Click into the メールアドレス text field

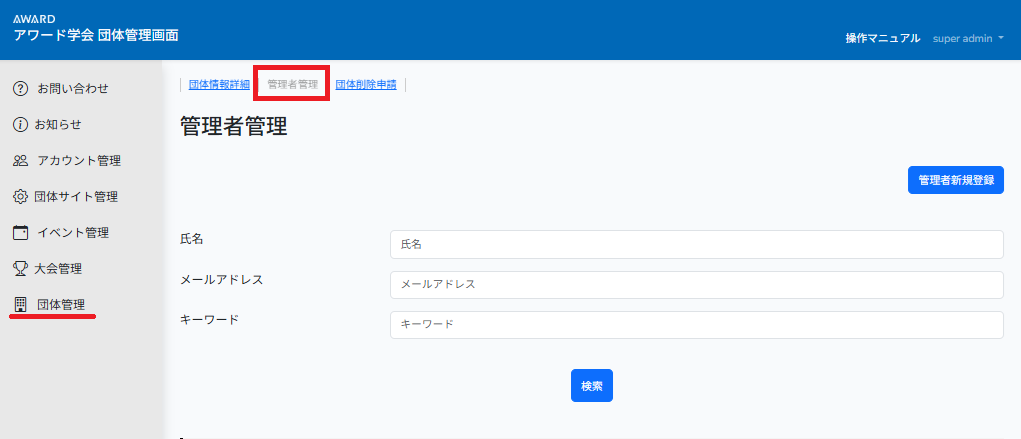point(696,285)
